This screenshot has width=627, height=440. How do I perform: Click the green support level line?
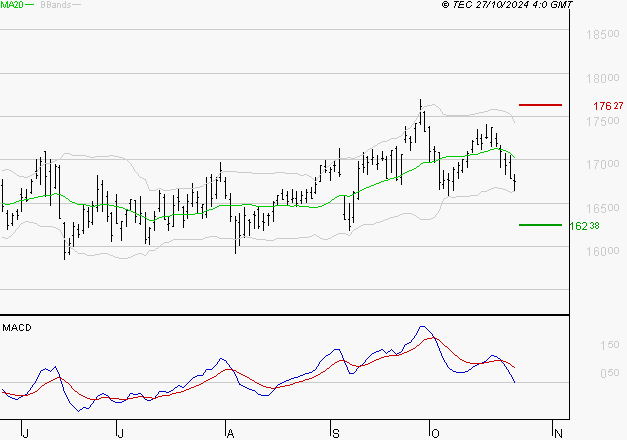540,225
